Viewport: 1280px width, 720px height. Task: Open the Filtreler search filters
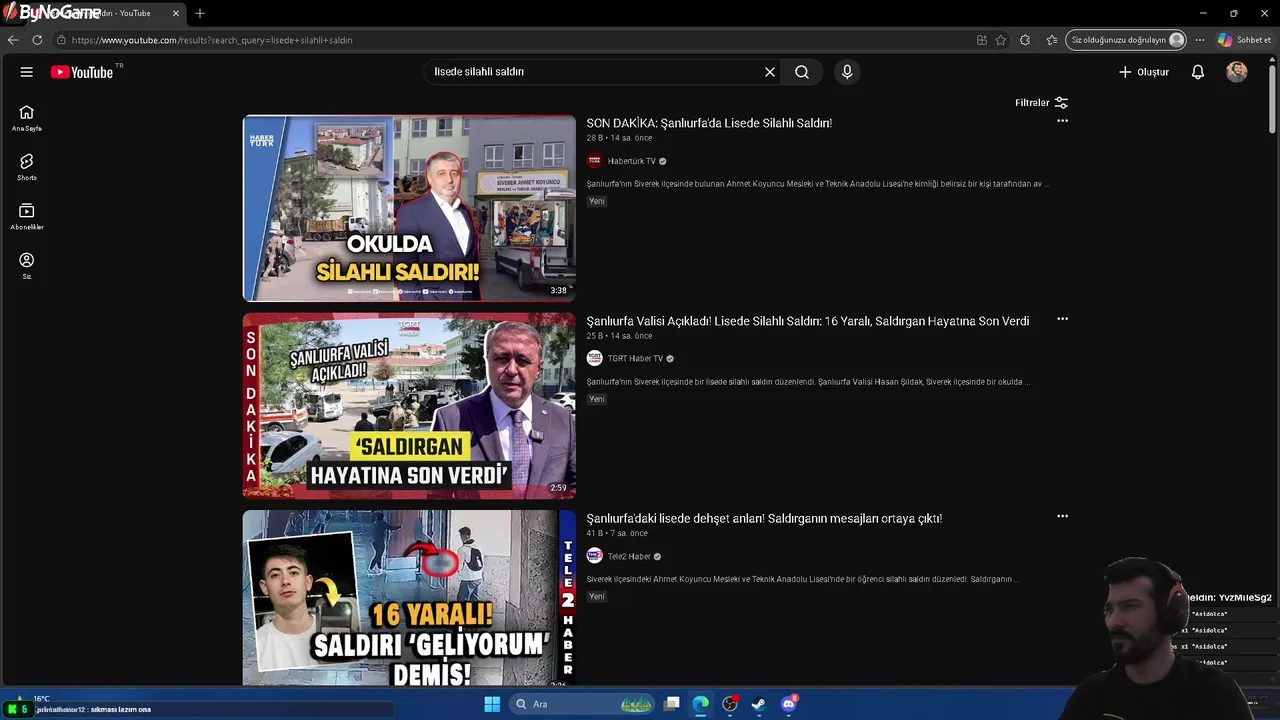pyautogui.click(x=1042, y=103)
